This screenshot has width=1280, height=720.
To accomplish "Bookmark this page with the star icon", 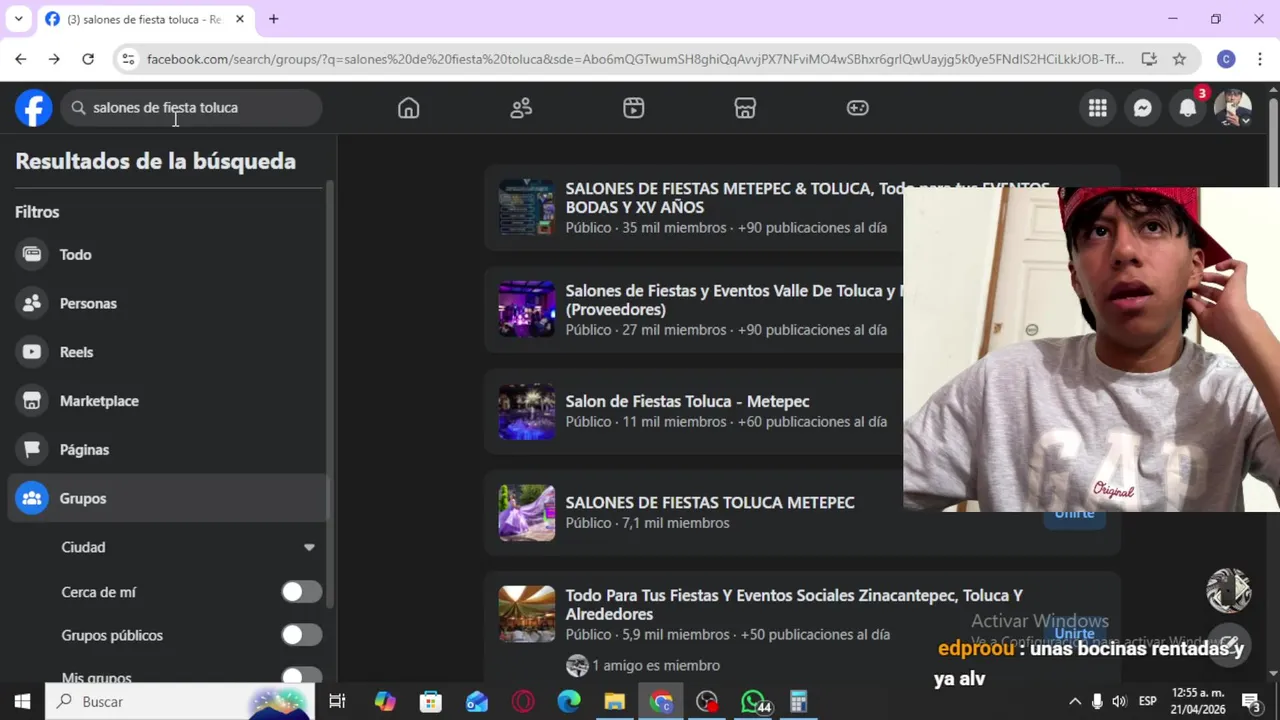I will [1179, 59].
